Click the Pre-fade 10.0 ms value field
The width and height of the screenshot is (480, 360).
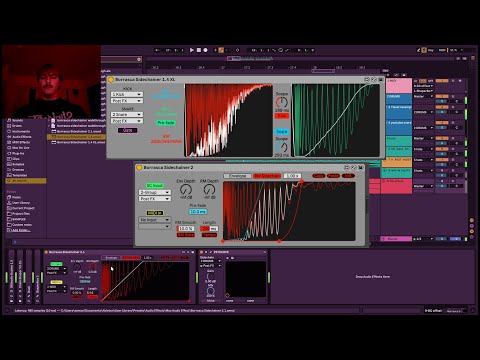click(x=198, y=212)
